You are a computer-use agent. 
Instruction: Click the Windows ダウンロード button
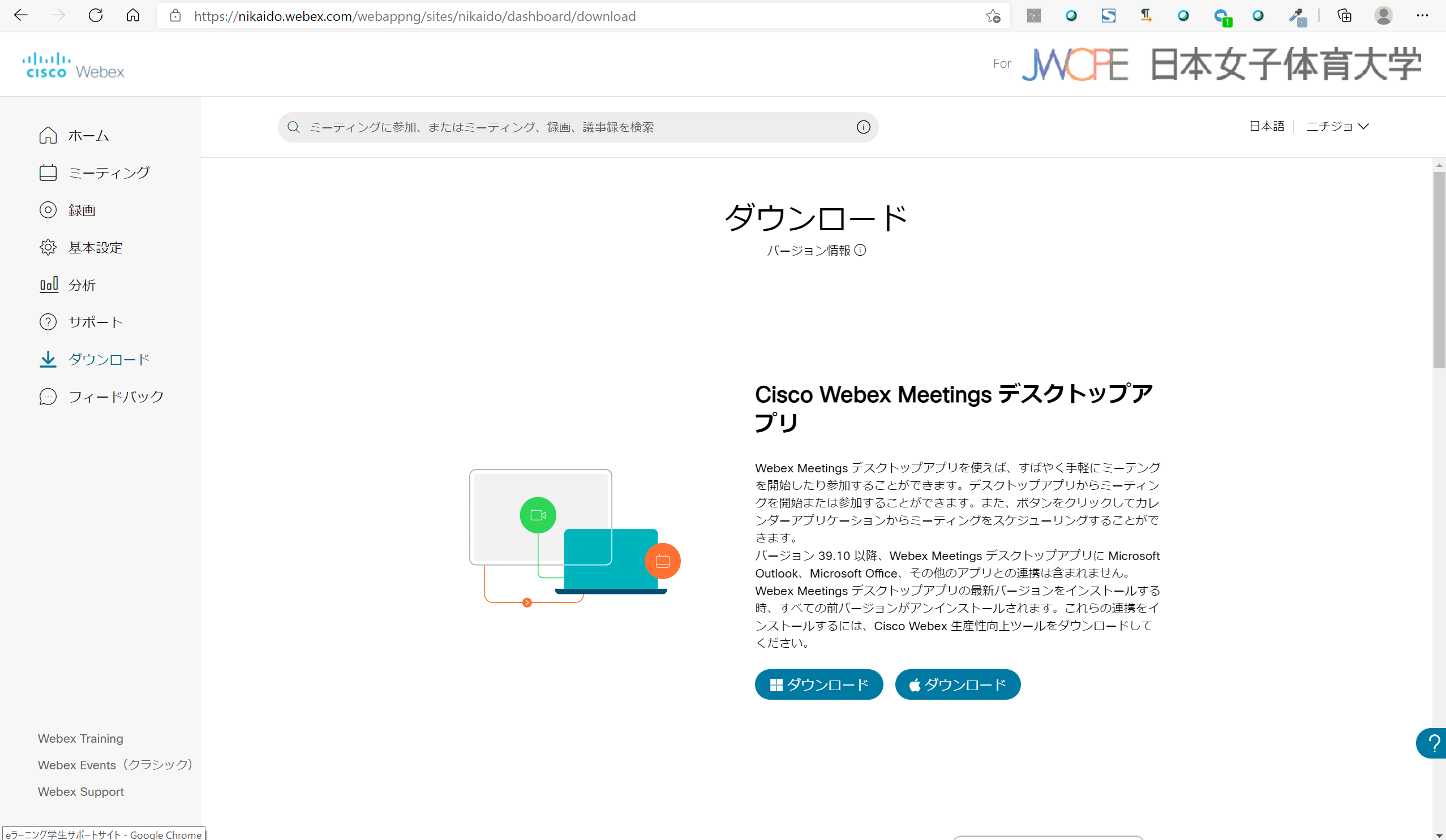[819, 684]
